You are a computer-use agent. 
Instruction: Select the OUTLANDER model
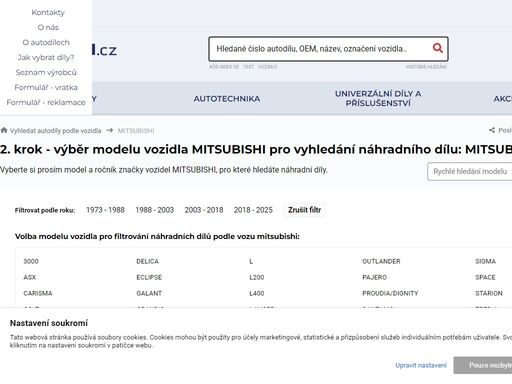[381, 261]
